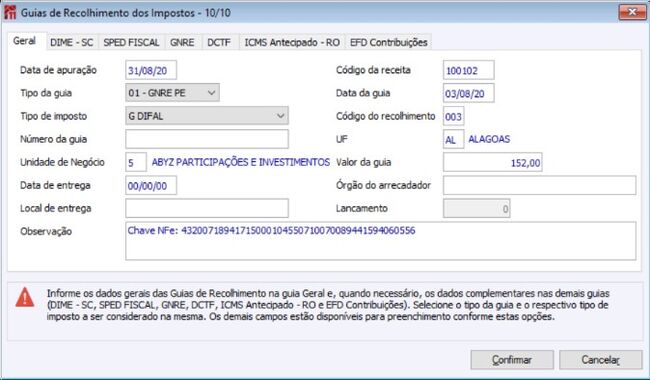650x380 pixels.
Task: Click the Unidade de Negócio label
Action: [x=62, y=162]
